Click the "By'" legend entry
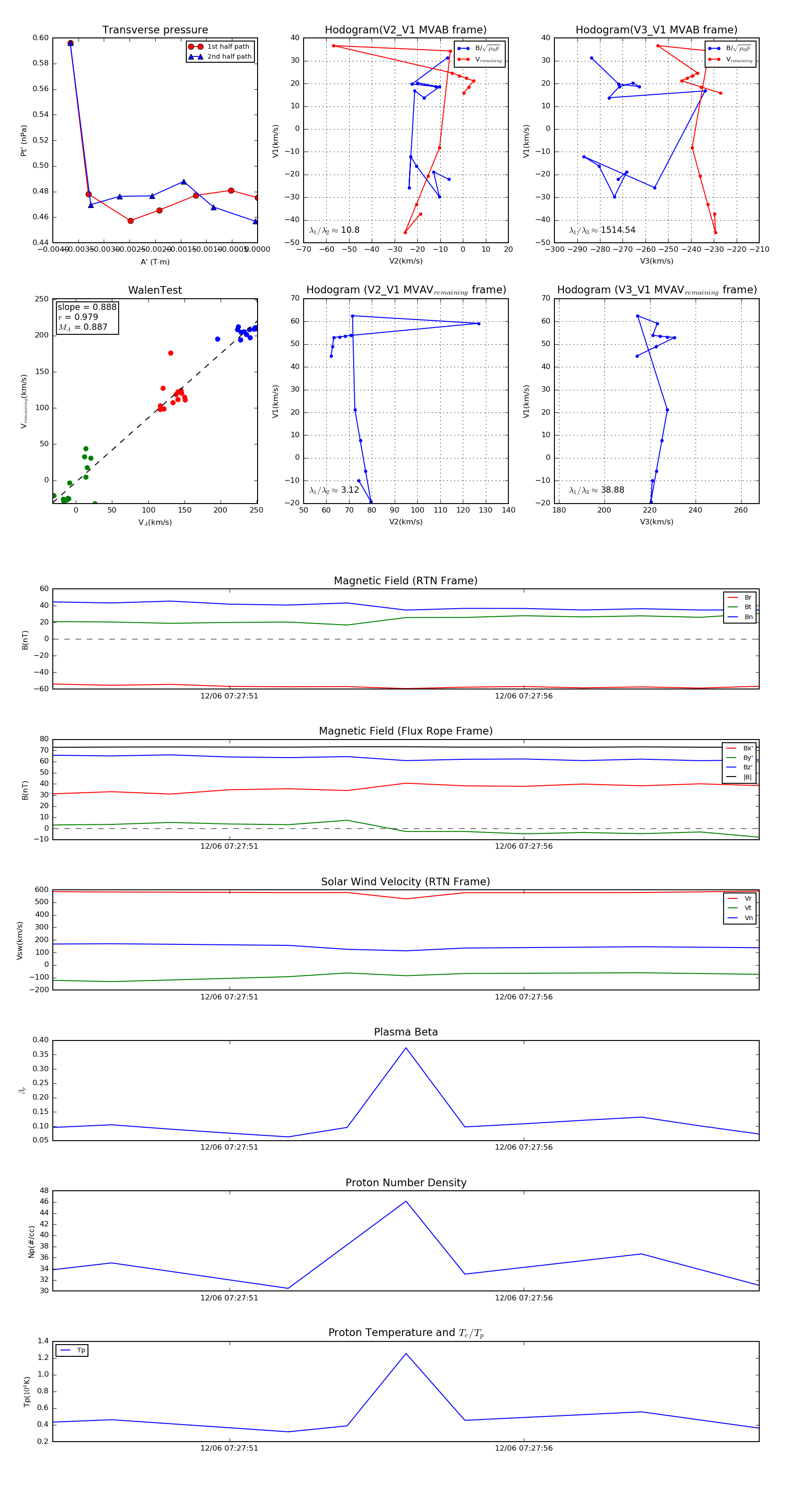 pos(739,758)
